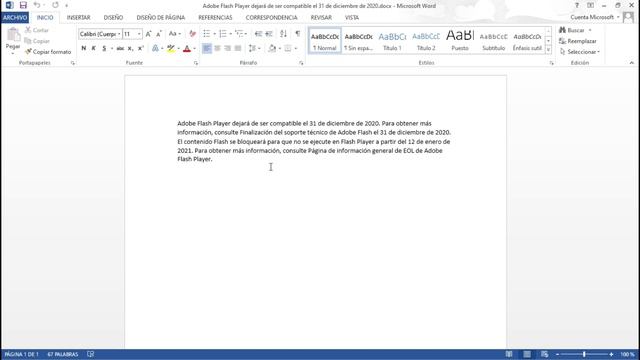The image size is (640, 360).
Task: Apply the Normal style
Action: pos(325,40)
